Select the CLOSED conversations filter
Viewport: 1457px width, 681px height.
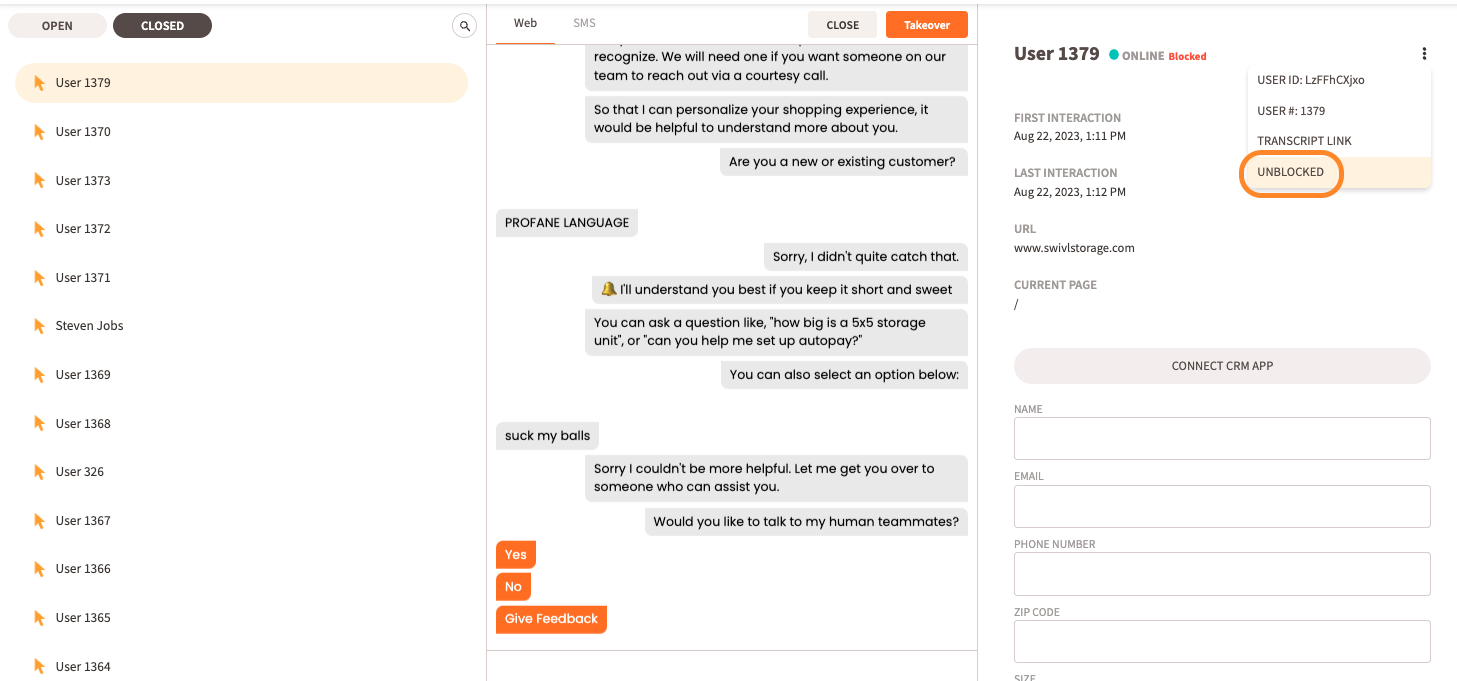click(x=162, y=26)
